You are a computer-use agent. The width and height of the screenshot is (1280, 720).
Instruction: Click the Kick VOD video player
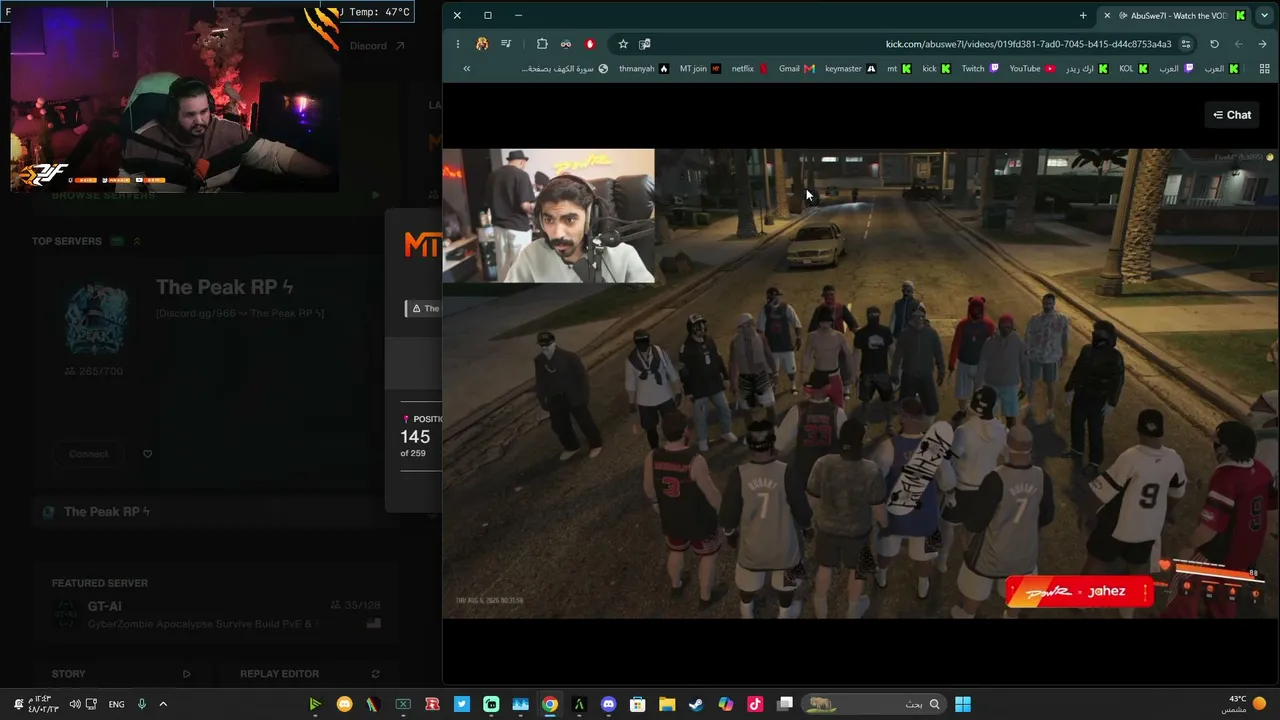click(860, 384)
